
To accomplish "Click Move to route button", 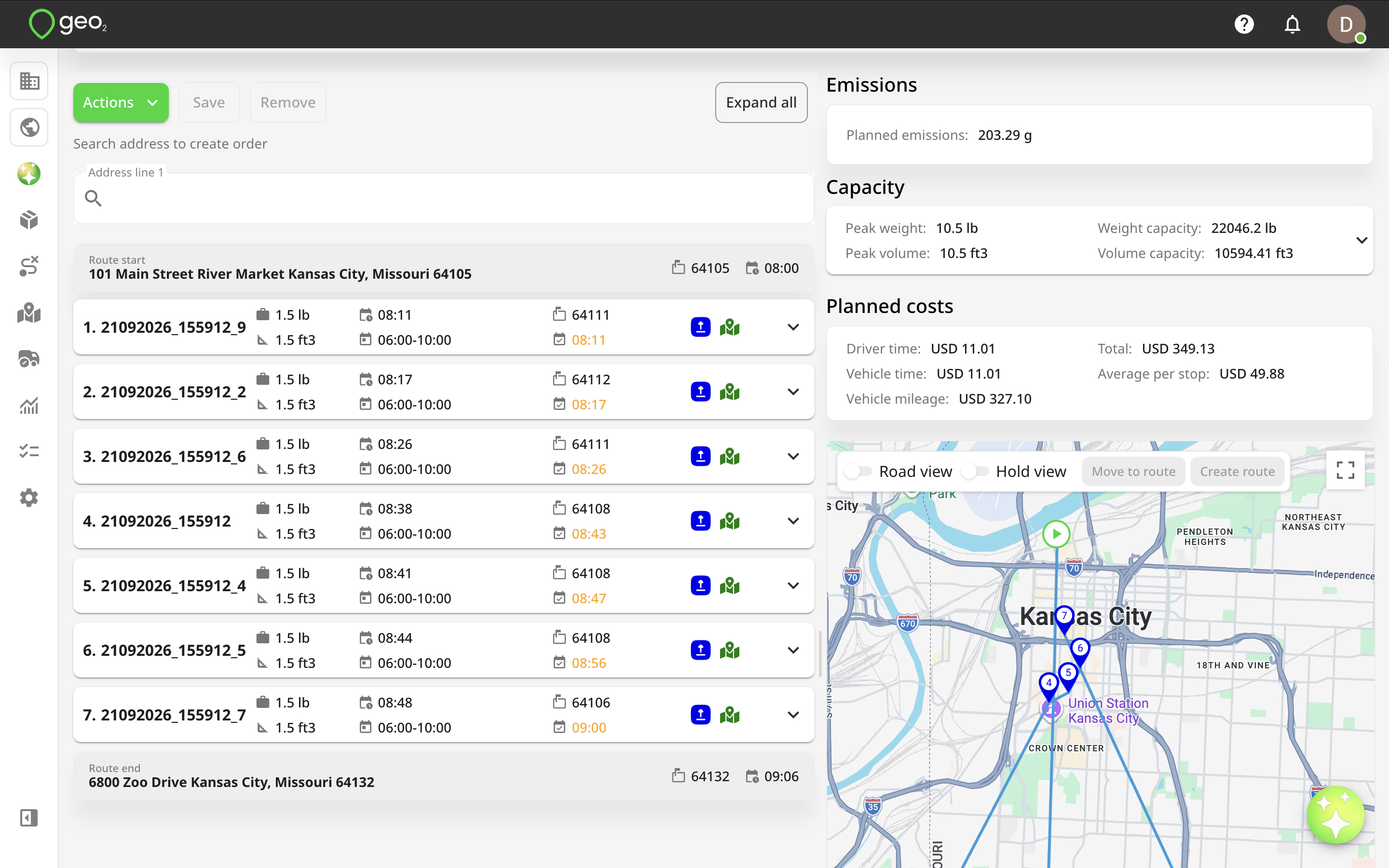I will (x=1133, y=471).
